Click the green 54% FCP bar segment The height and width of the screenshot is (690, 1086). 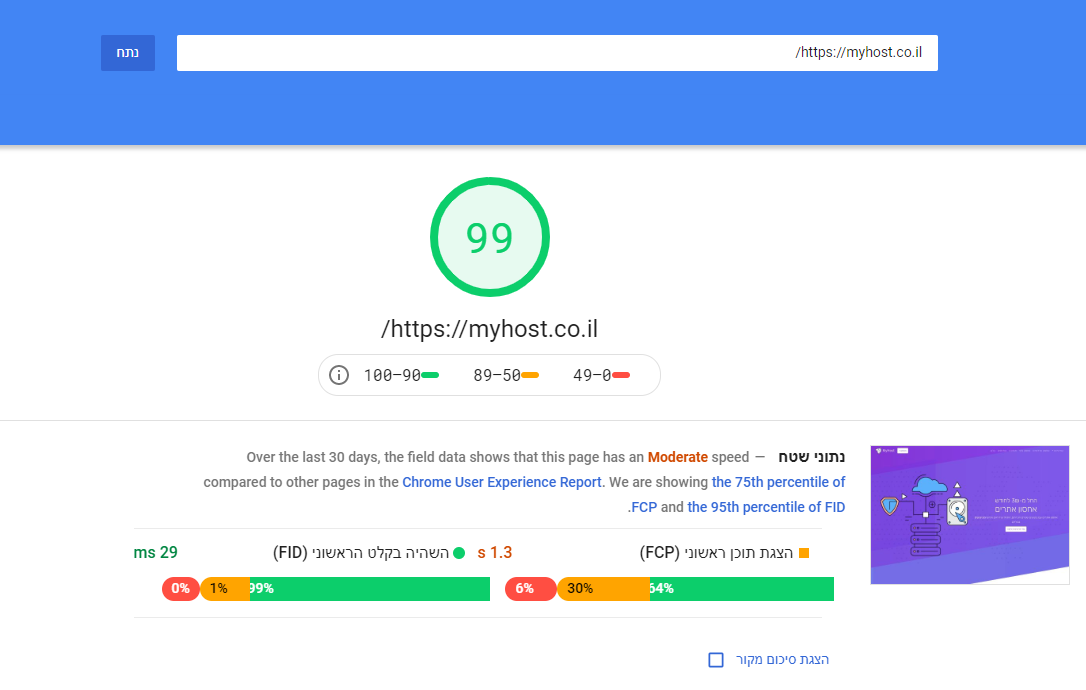click(x=742, y=589)
